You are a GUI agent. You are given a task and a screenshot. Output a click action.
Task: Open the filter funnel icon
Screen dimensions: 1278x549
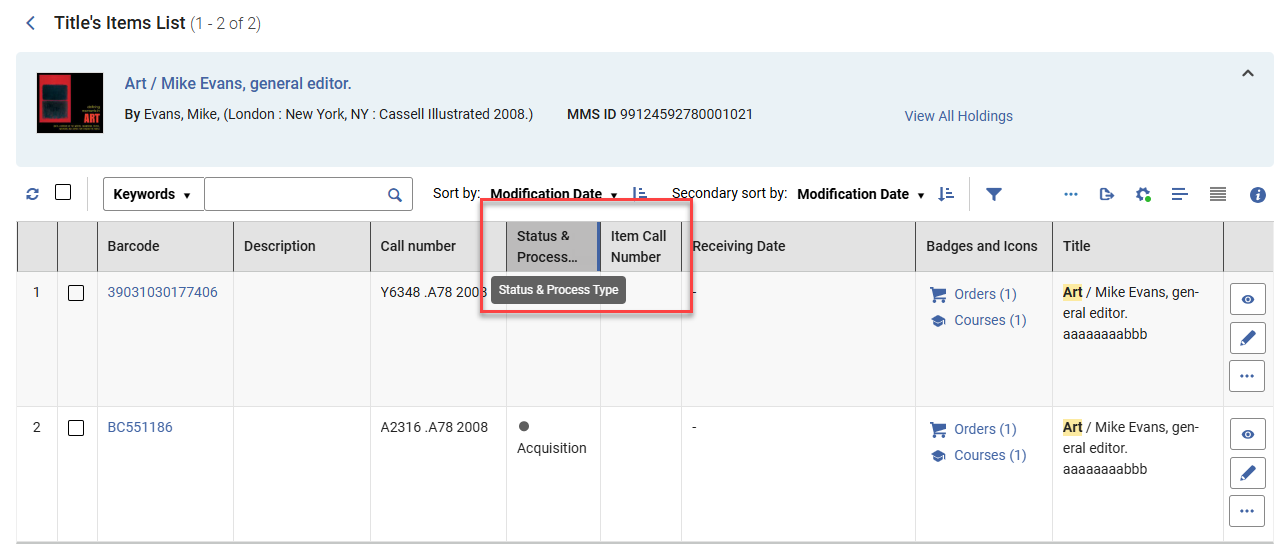[993, 194]
